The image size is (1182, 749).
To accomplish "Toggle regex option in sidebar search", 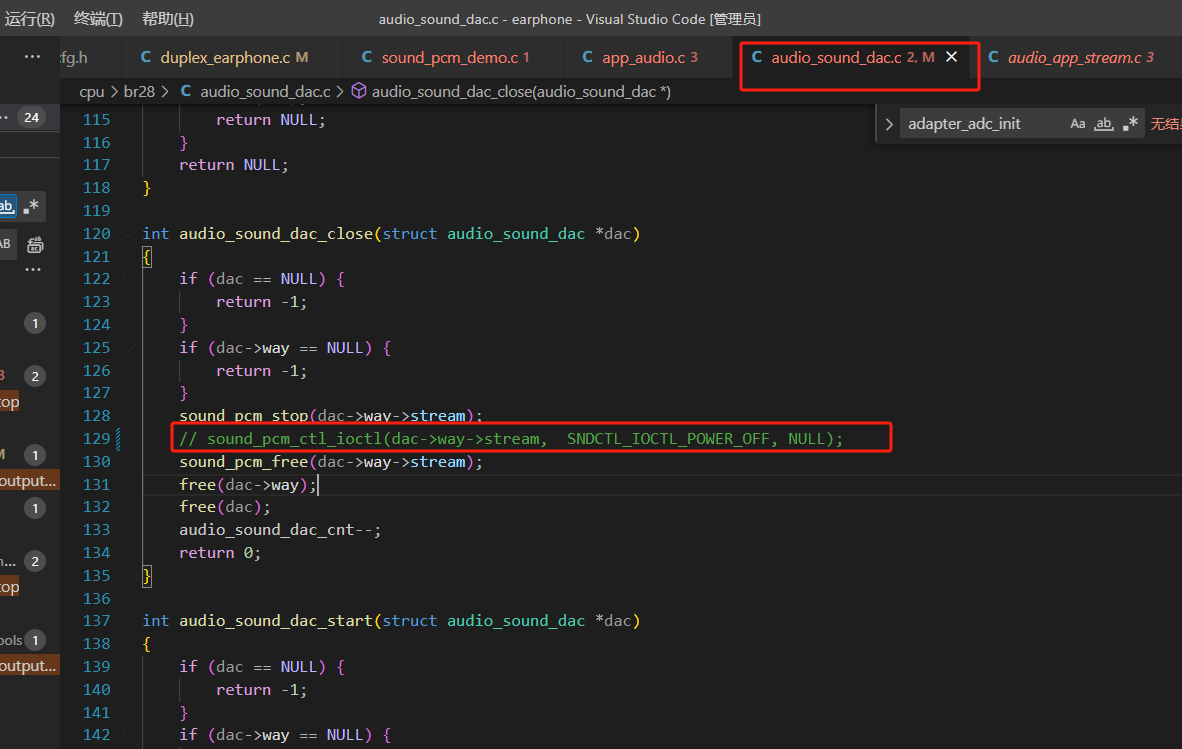I will pyautogui.click(x=31, y=206).
